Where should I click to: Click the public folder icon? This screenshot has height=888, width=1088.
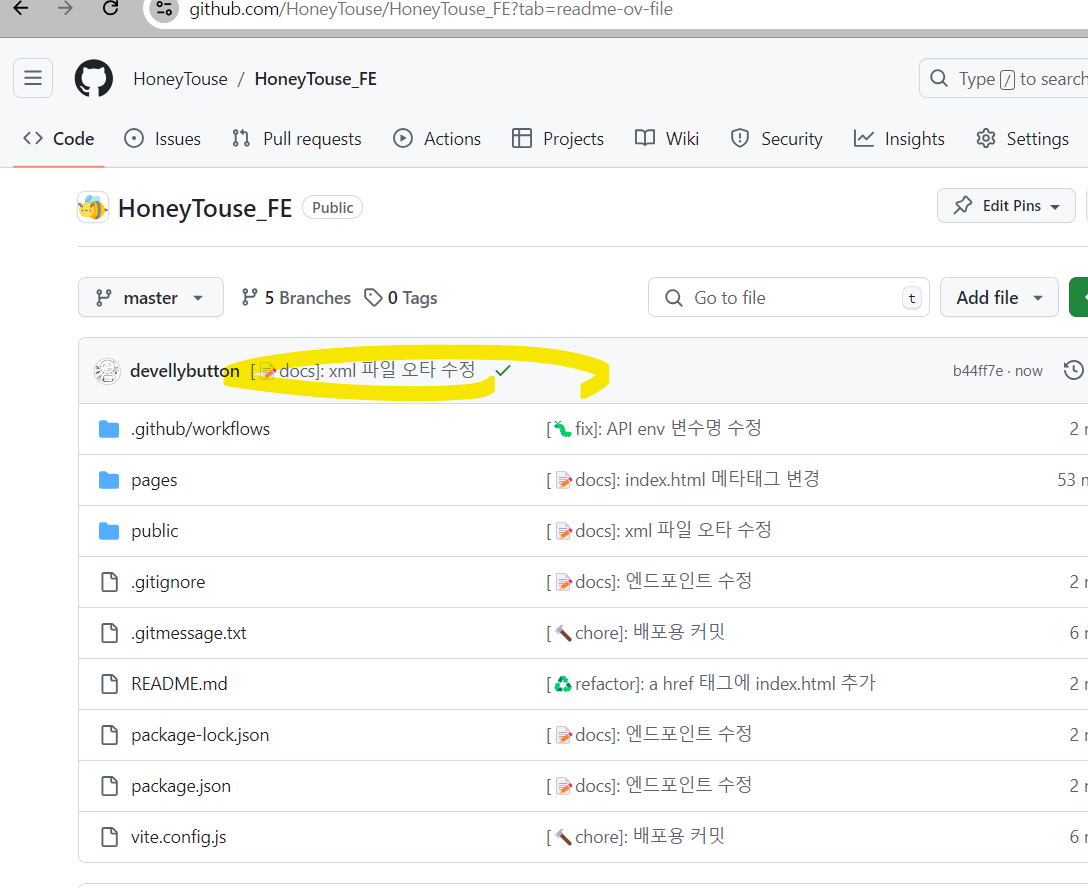pyautogui.click(x=109, y=531)
